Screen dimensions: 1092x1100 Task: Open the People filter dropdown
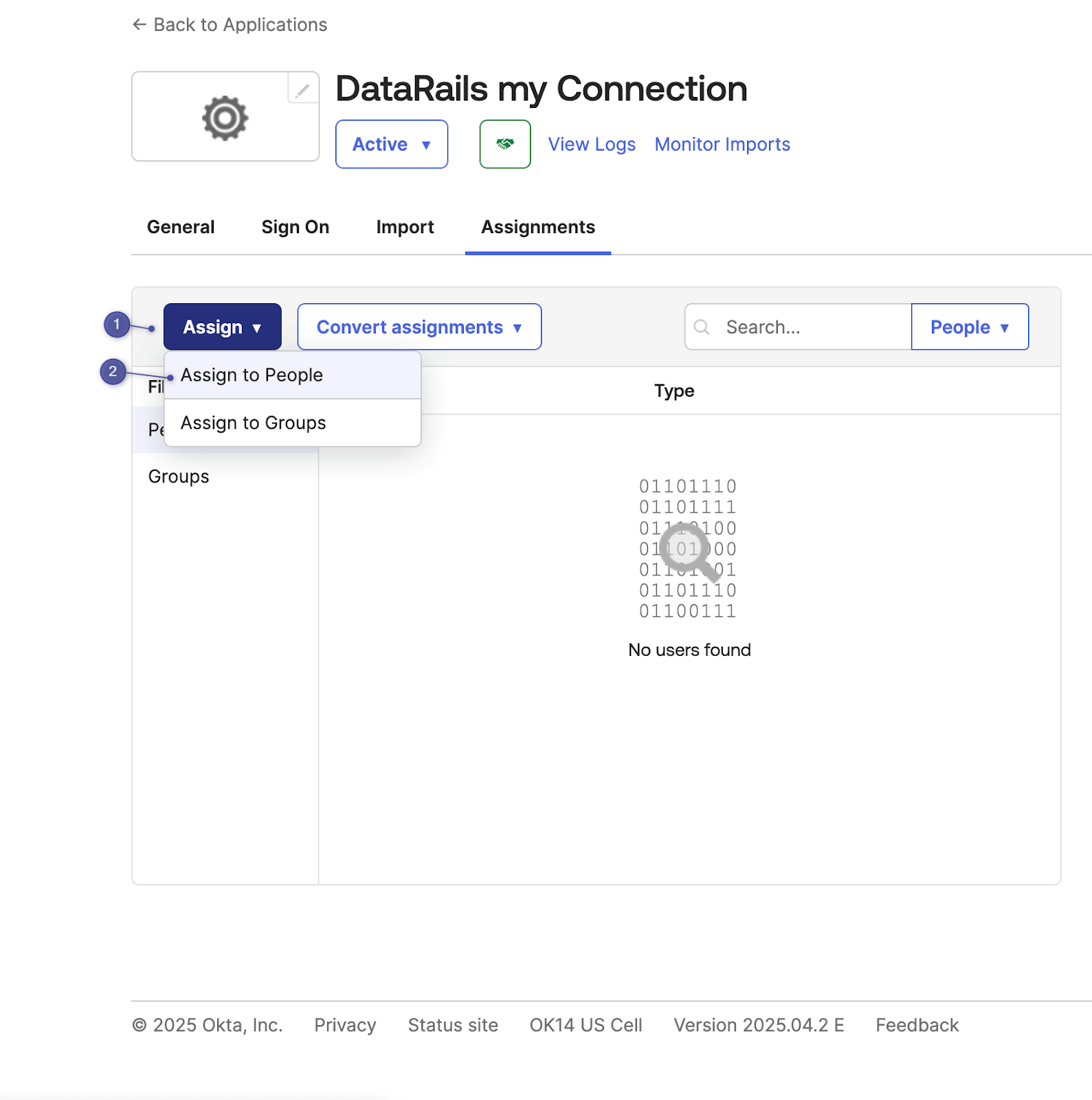[x=969, y=327]
